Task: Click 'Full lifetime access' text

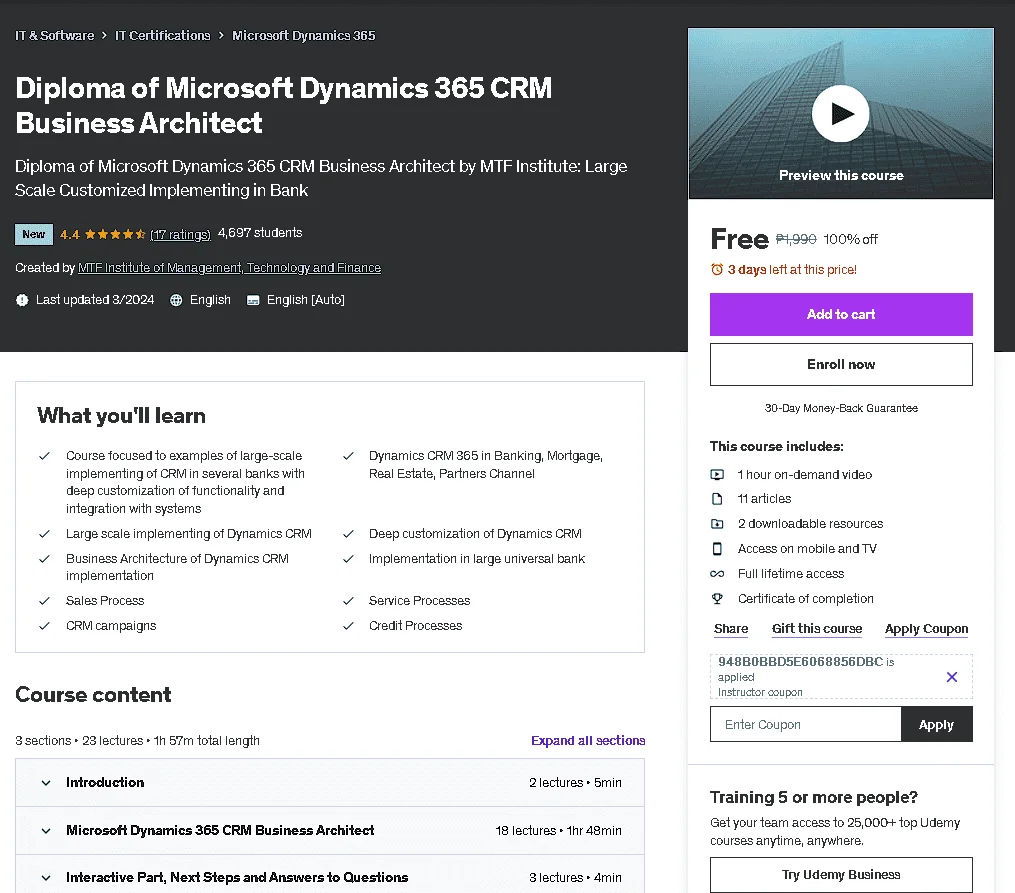Action: pos(790,574)
